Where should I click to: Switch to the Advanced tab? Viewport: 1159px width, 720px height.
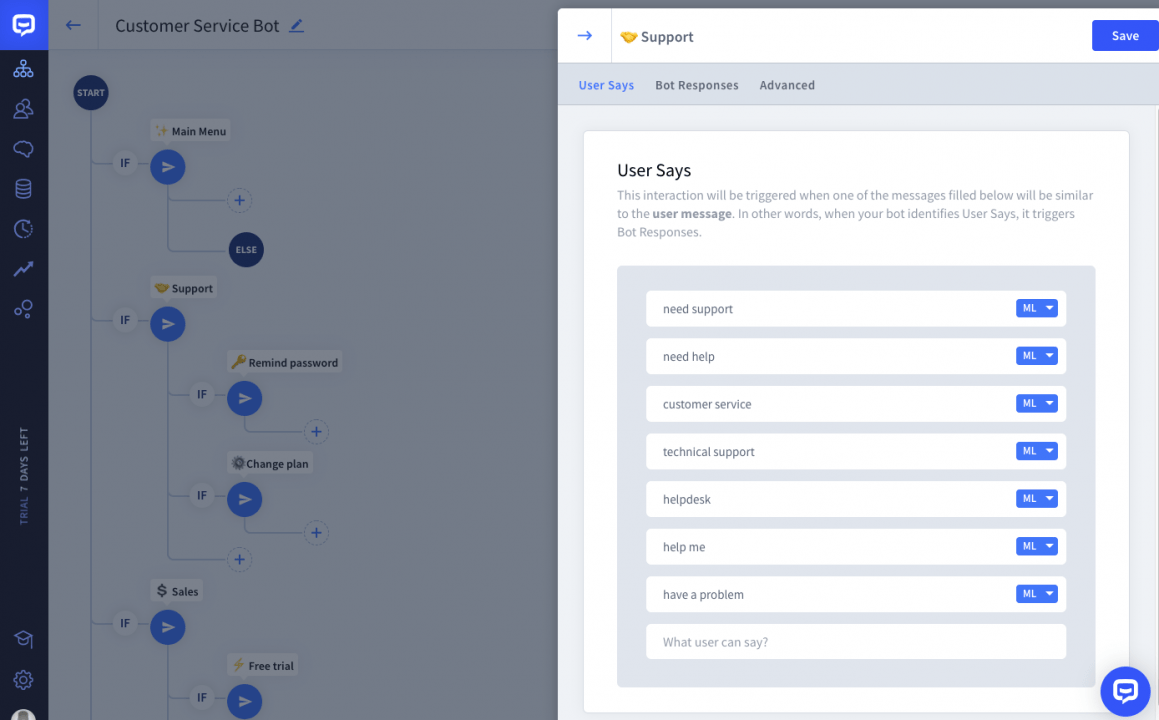tap(787, 85)
